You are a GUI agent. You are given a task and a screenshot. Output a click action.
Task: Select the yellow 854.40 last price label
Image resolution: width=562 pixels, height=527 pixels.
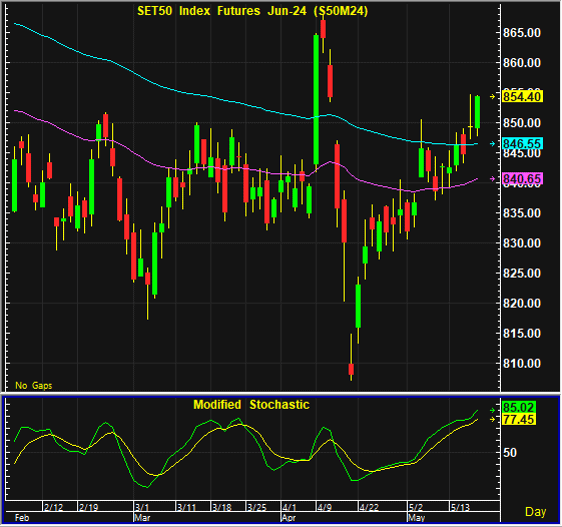pyautogui.click(x=522, y=96)
